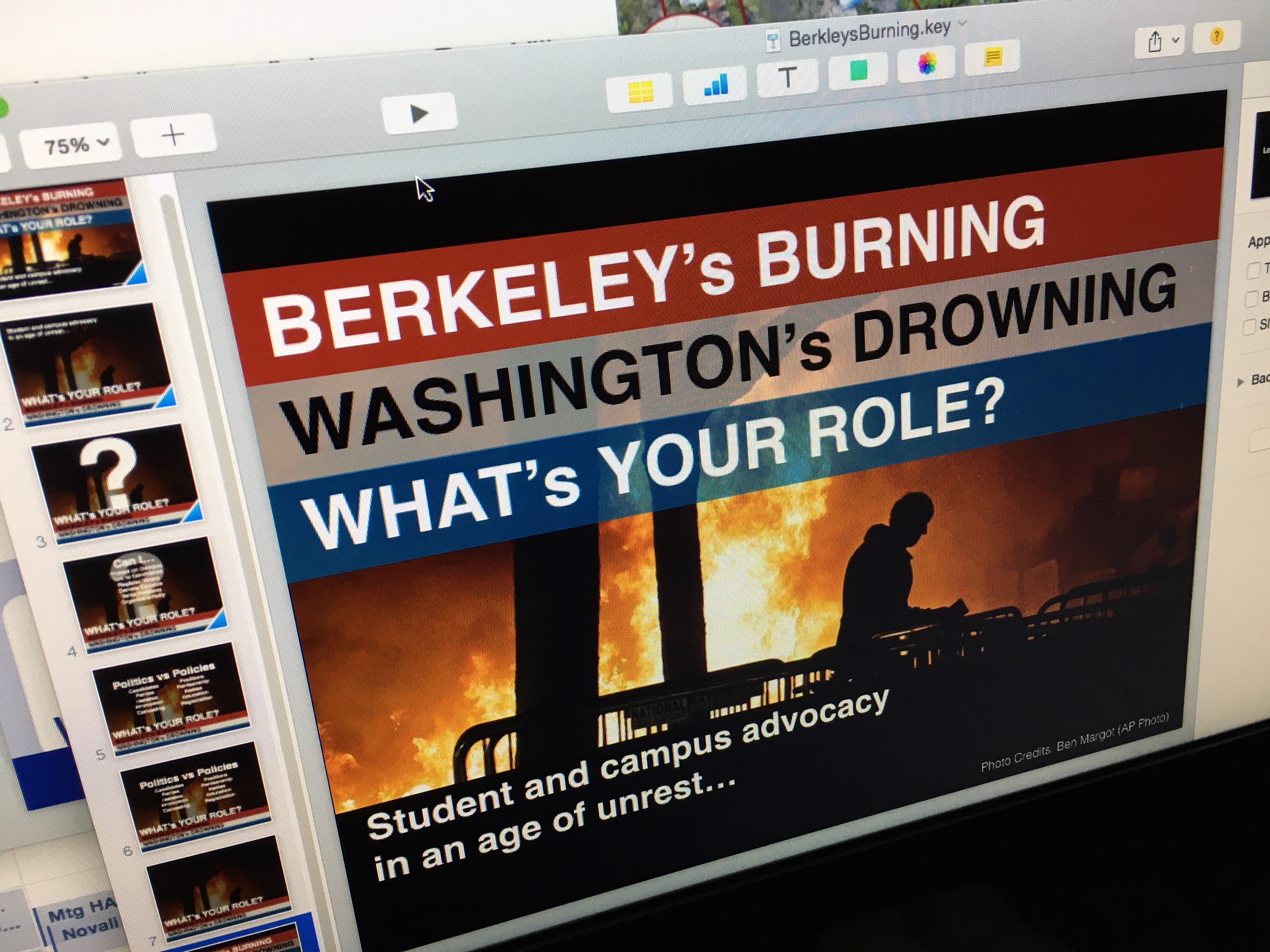Start the slideshow with the Play button
This screenshot has width=1270, height=952.
(x=419, y=113)
